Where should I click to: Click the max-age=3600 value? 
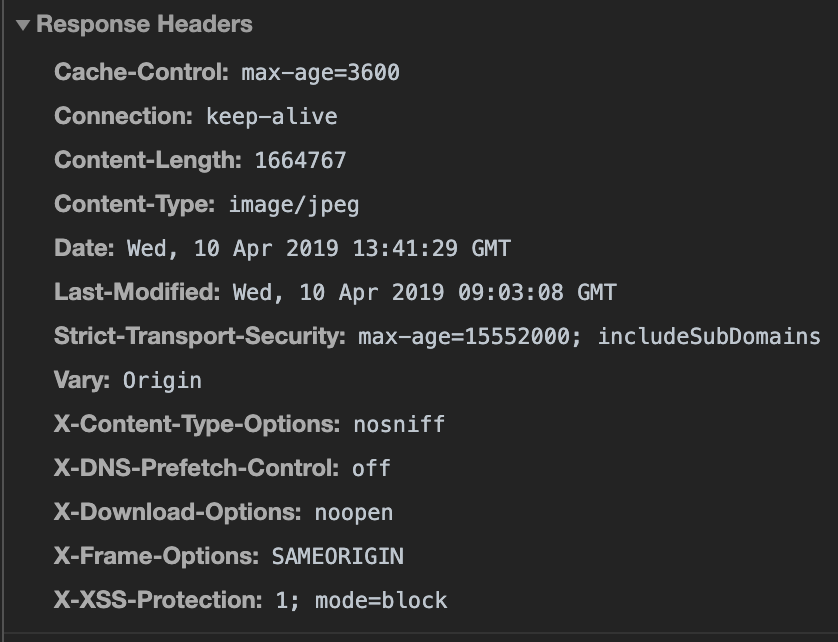tap(321, 73)
